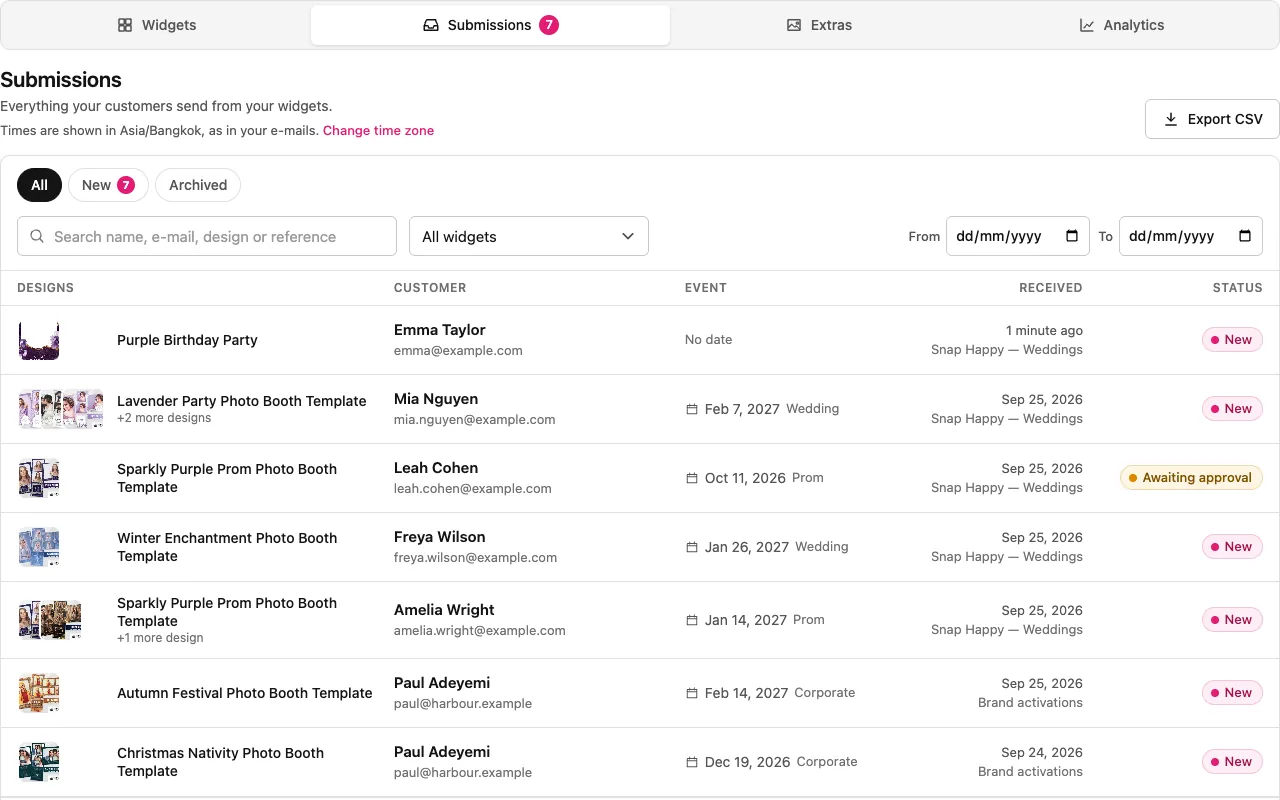The image size is (1280, 800).
Task: Click '+1 more design' text
Action: [160, 638]
